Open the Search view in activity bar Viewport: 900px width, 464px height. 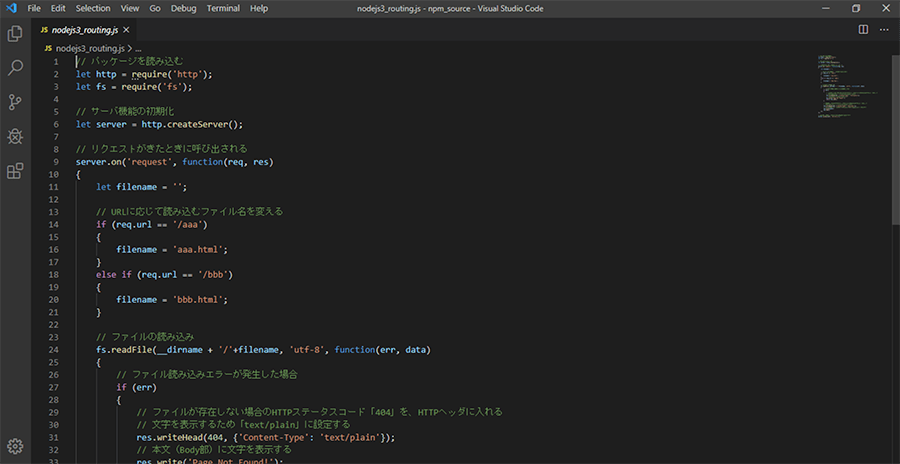[15, 68]
